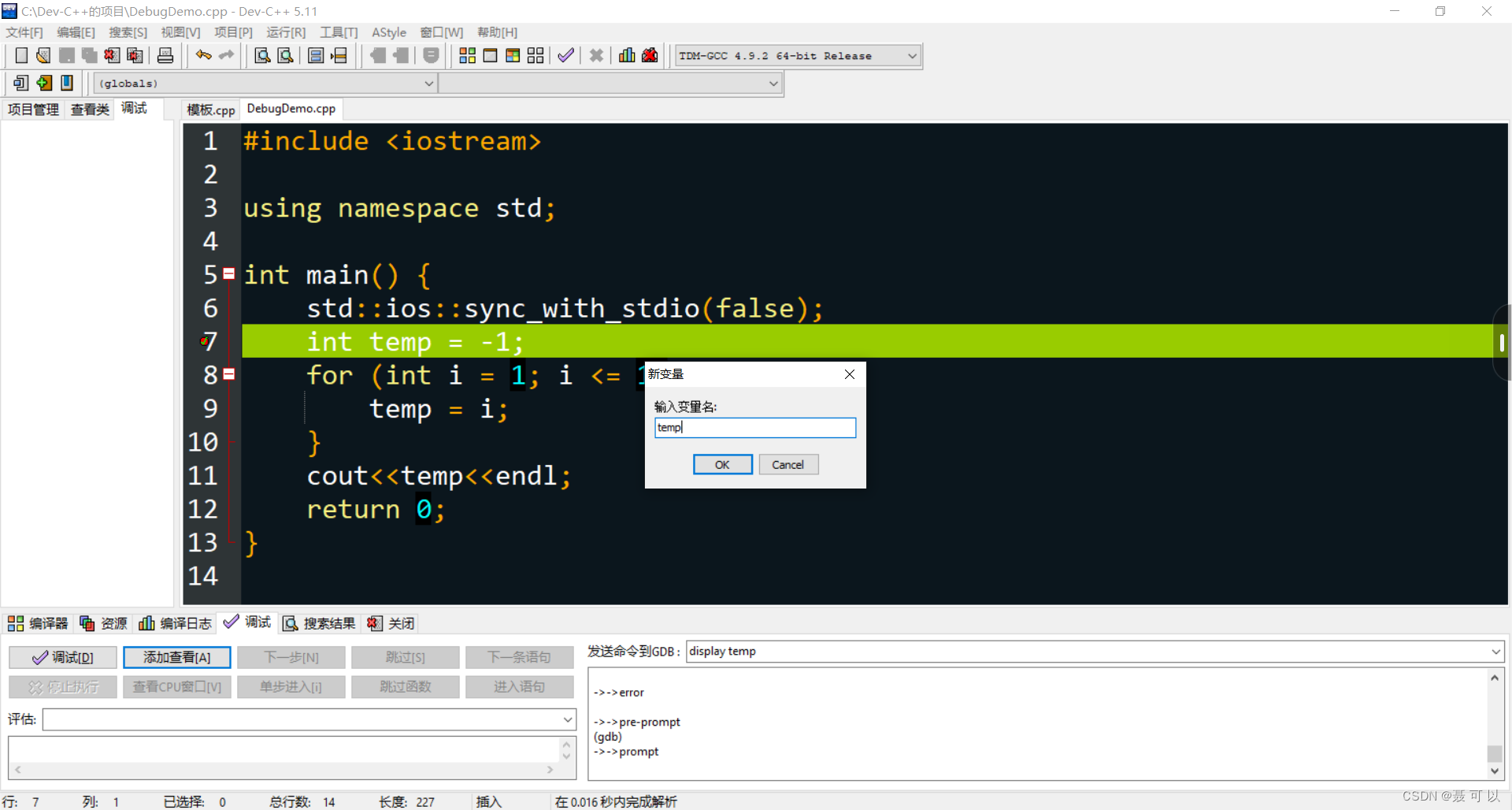
Task: Open the 编辑[E] menu
Action: point(76,32)
